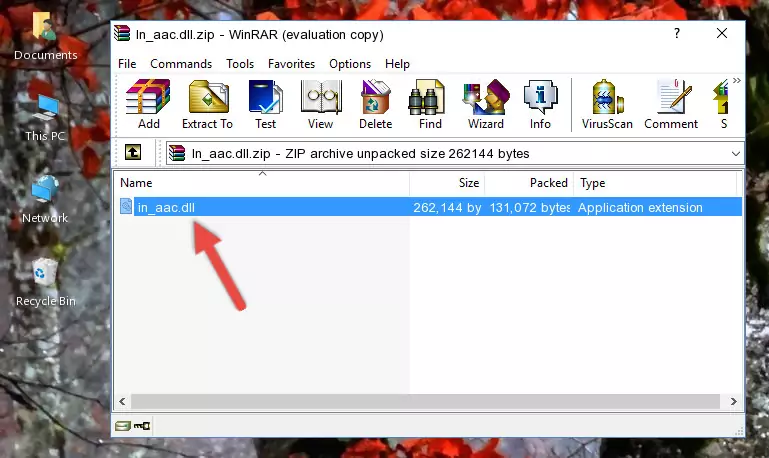This screenshot has width=769, height=458.
Task: Open the archive path dropdown arrow
Action: 736,153
